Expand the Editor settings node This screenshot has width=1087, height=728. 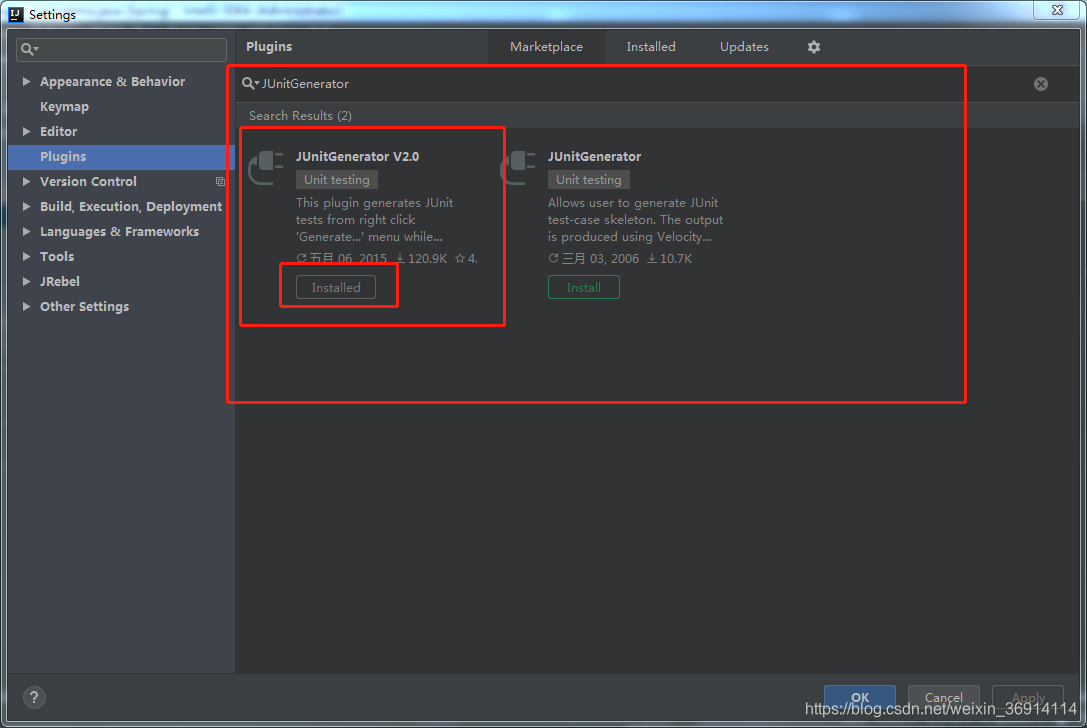[26, 132]
